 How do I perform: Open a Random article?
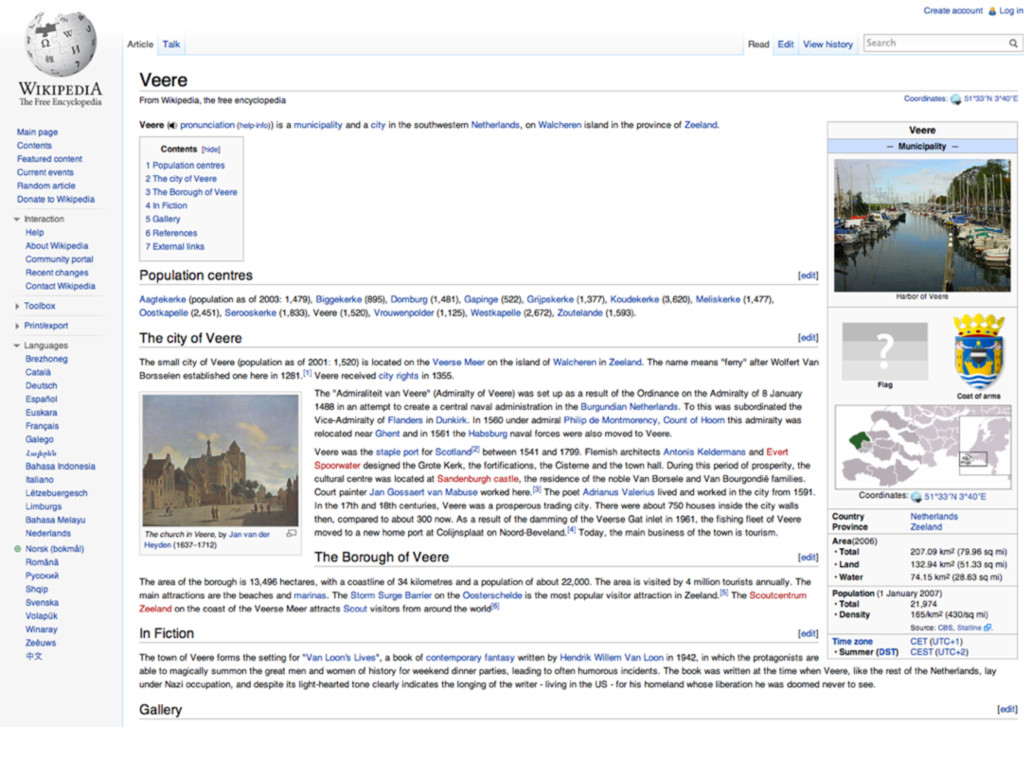point(46,186)
